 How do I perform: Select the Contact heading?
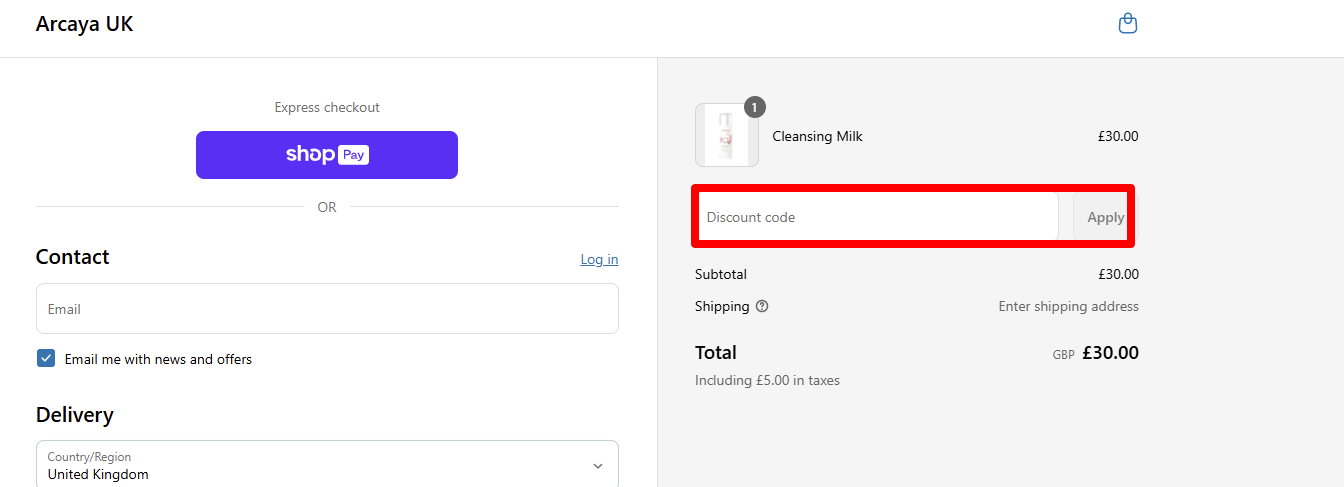pos(72,257)
